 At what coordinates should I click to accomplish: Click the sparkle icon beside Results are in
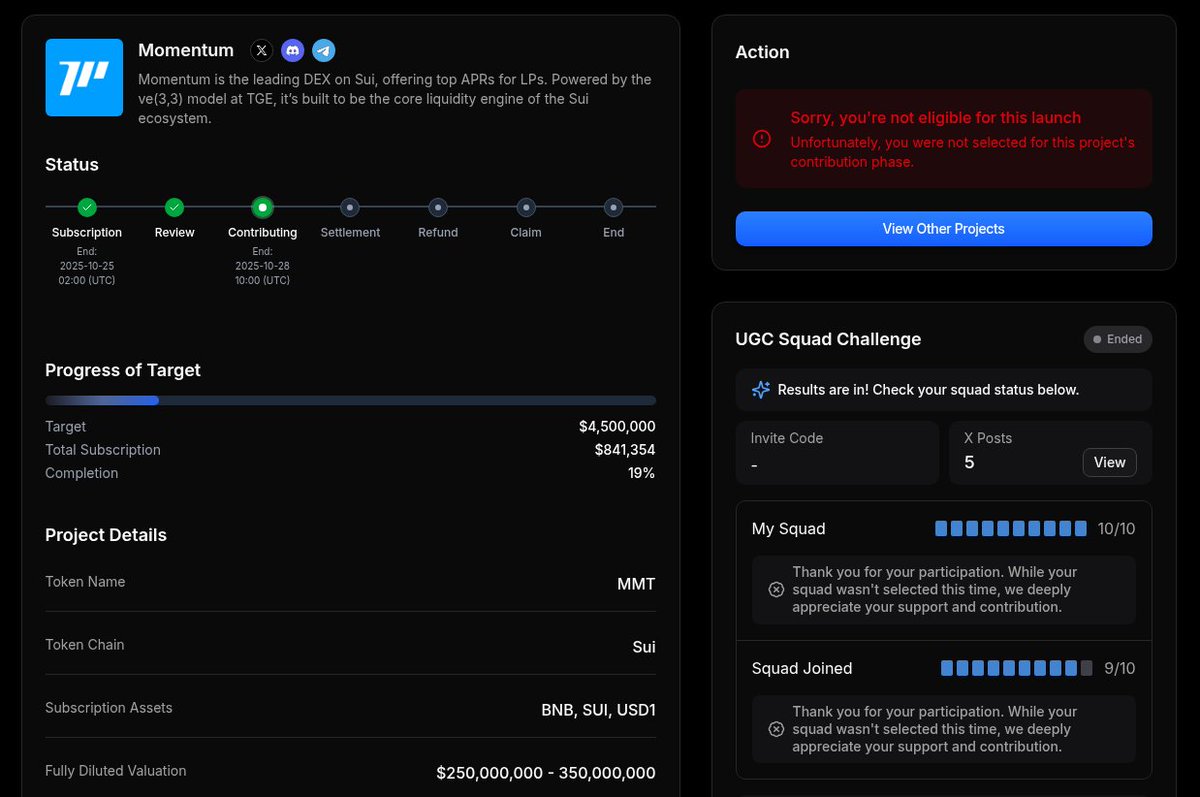[x=761, y=390]
